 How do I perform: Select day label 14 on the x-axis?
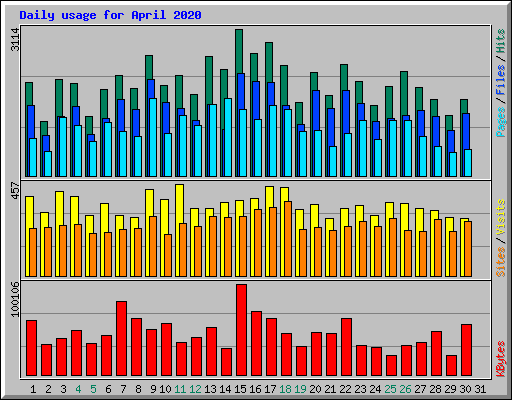click(225, 389)
